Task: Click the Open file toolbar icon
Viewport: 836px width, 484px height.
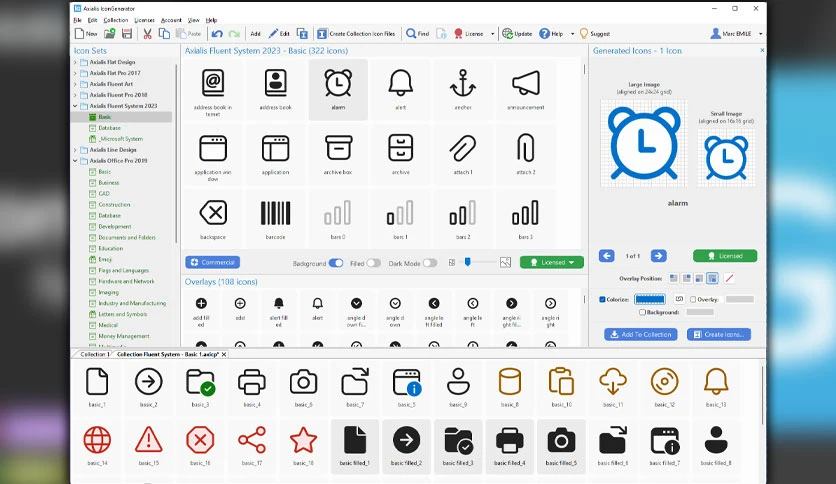Action: pyautogui.click(x=110, y=34)
